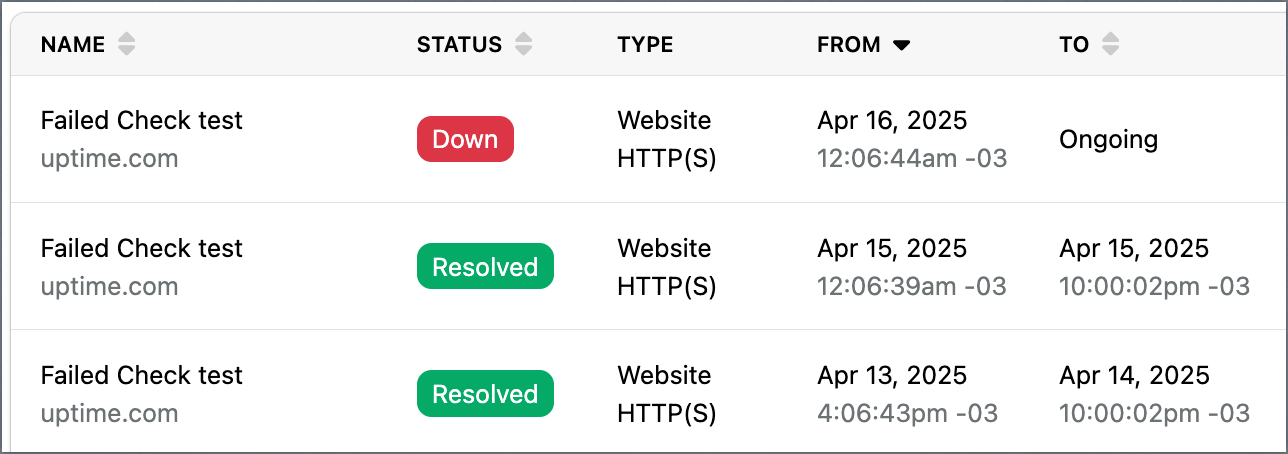Select the NAME column header

(73, 44)
